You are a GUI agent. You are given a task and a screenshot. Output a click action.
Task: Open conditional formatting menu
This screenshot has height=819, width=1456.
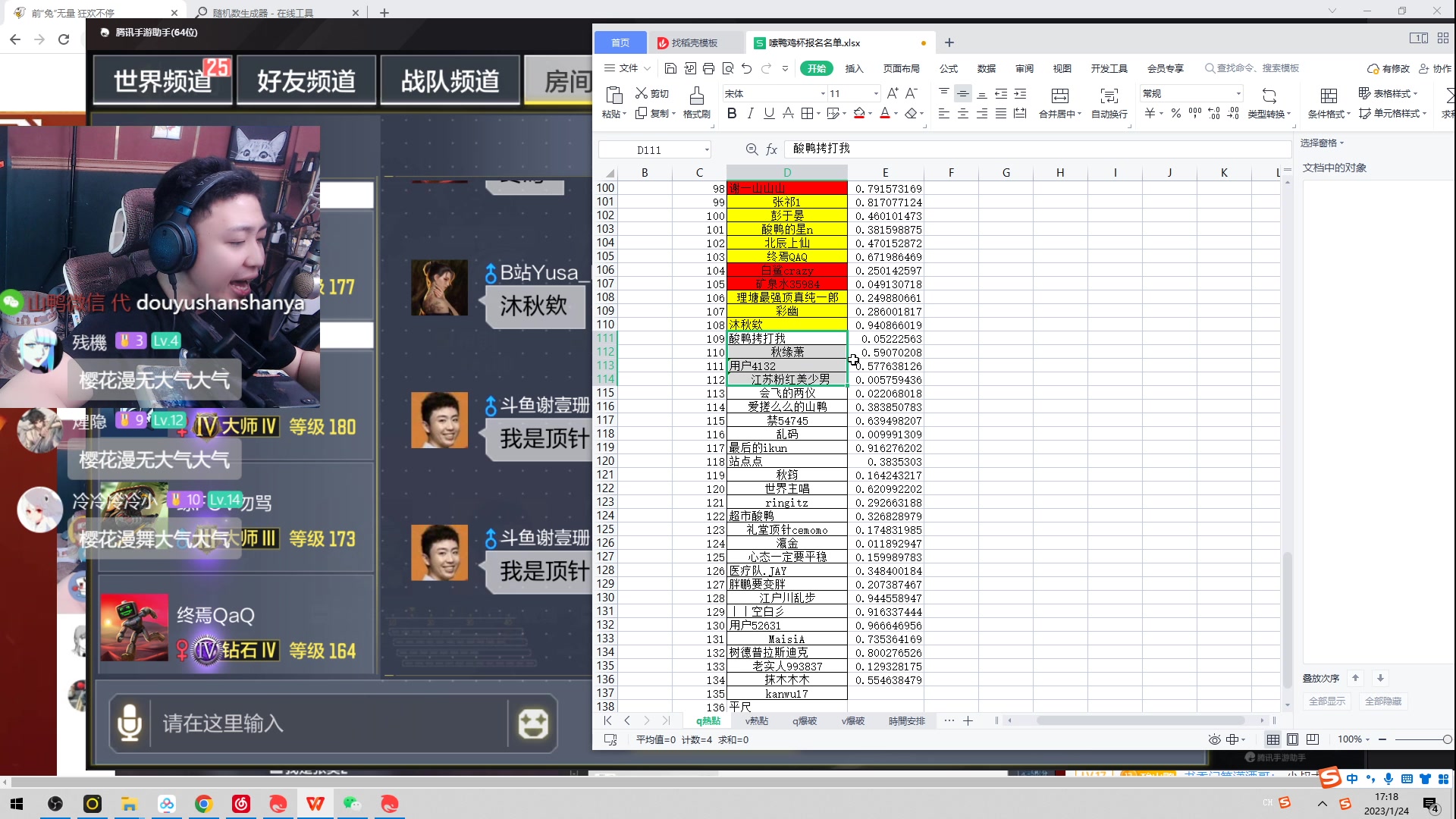click(x=1329, y=102)
